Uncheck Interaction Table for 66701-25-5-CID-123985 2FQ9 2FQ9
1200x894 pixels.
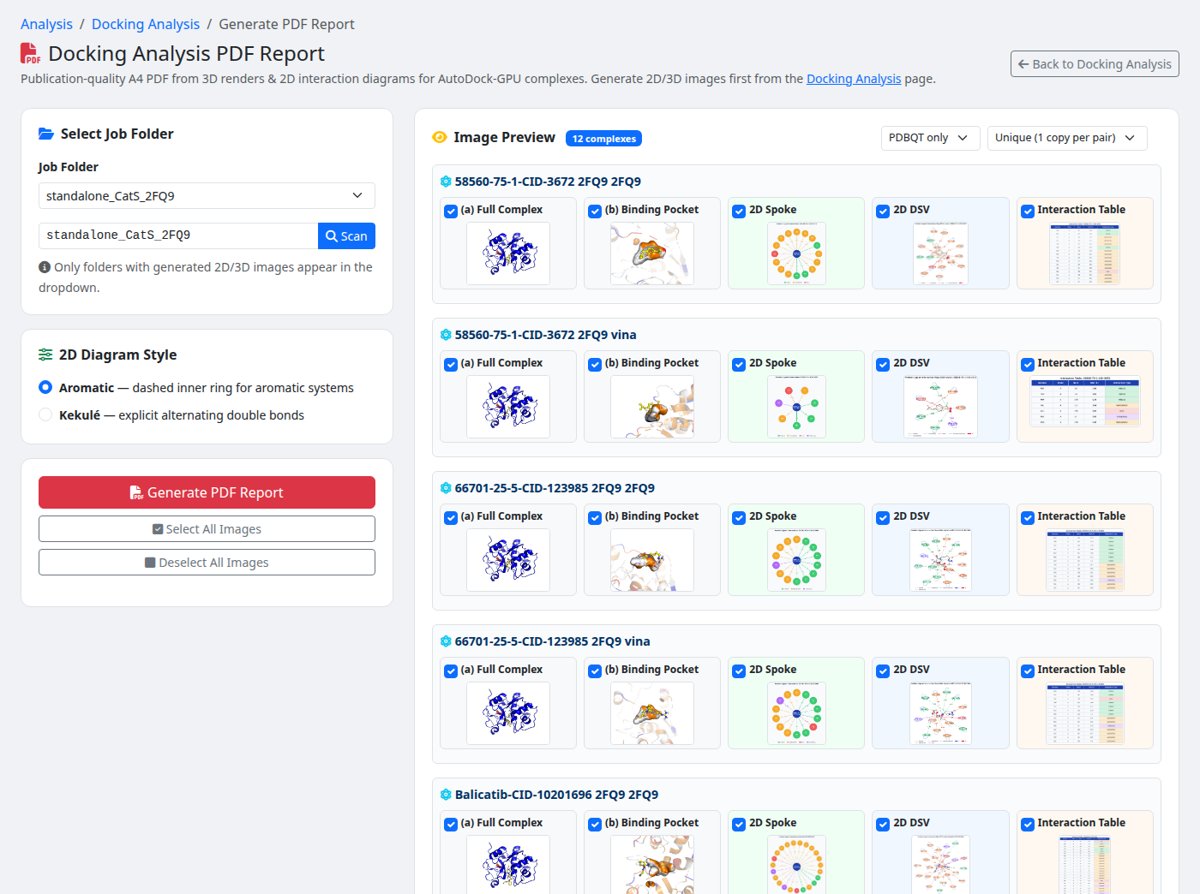click(1027, 517)
